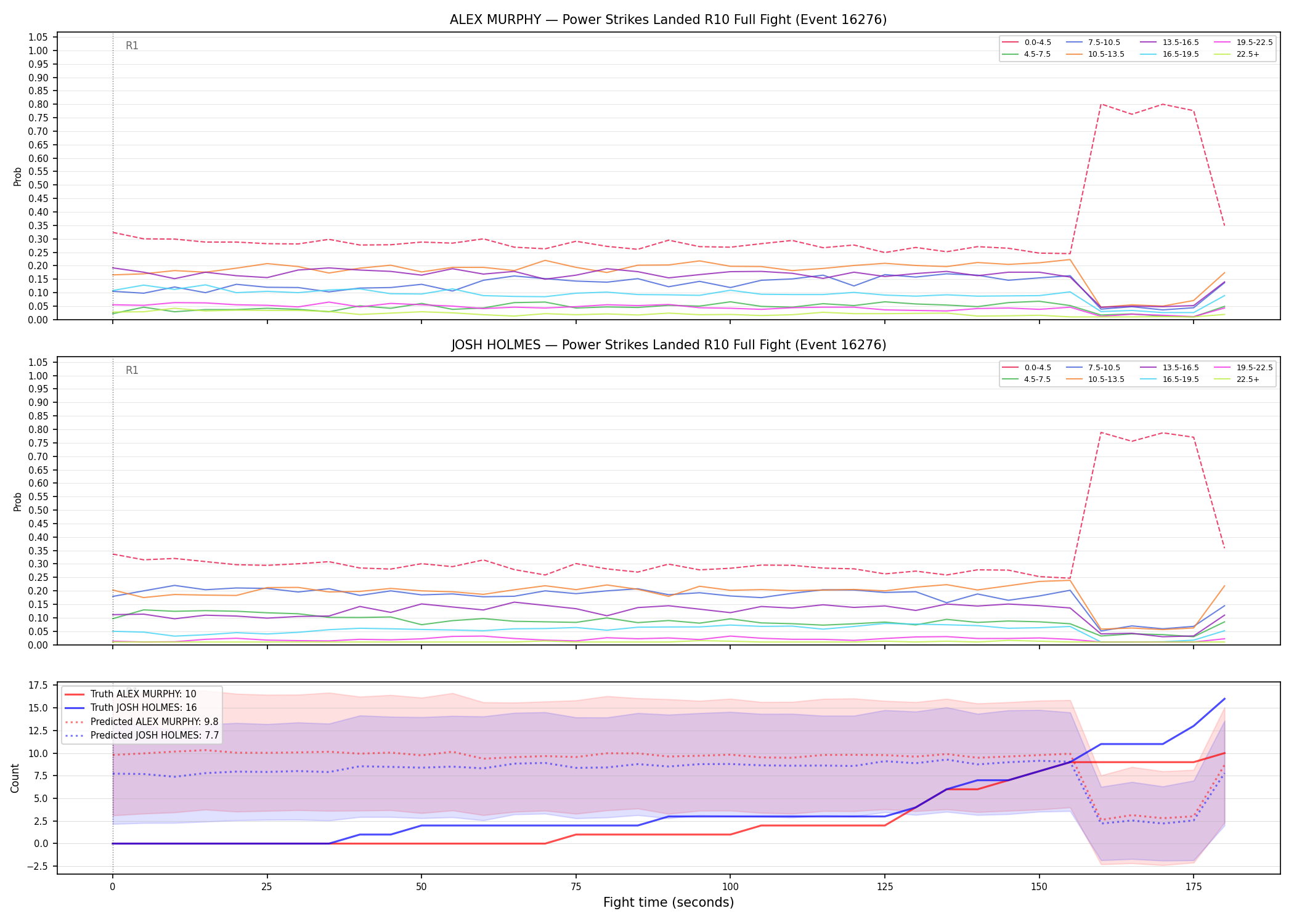
Task: Select the 22.5+ legend entry in Alex Murphy chart
Action: coord(1237,54)
